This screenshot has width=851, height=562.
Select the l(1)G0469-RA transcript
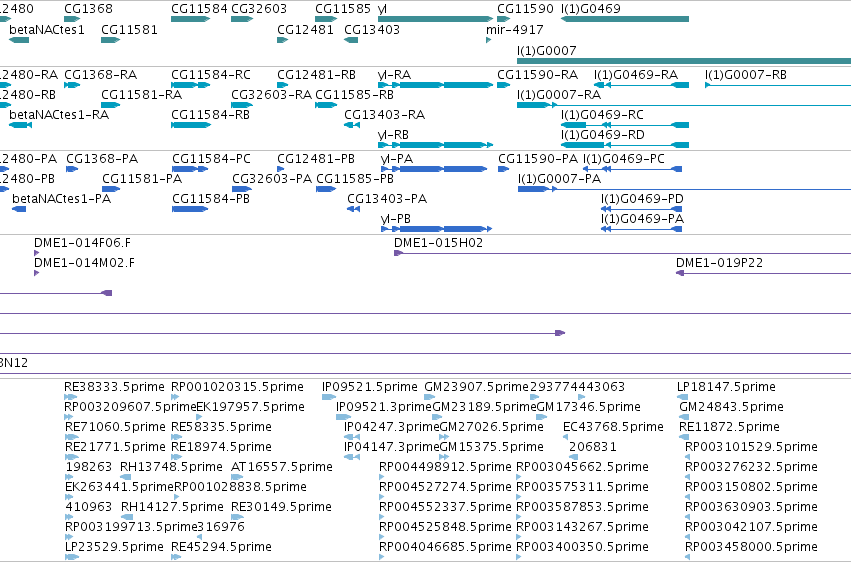tap(642, 85)
